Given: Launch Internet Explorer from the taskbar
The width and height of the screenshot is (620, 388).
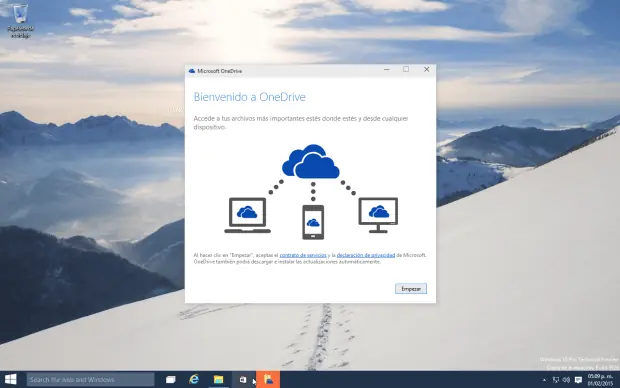Looking at the screenshot, I should [x=194, y=380].
